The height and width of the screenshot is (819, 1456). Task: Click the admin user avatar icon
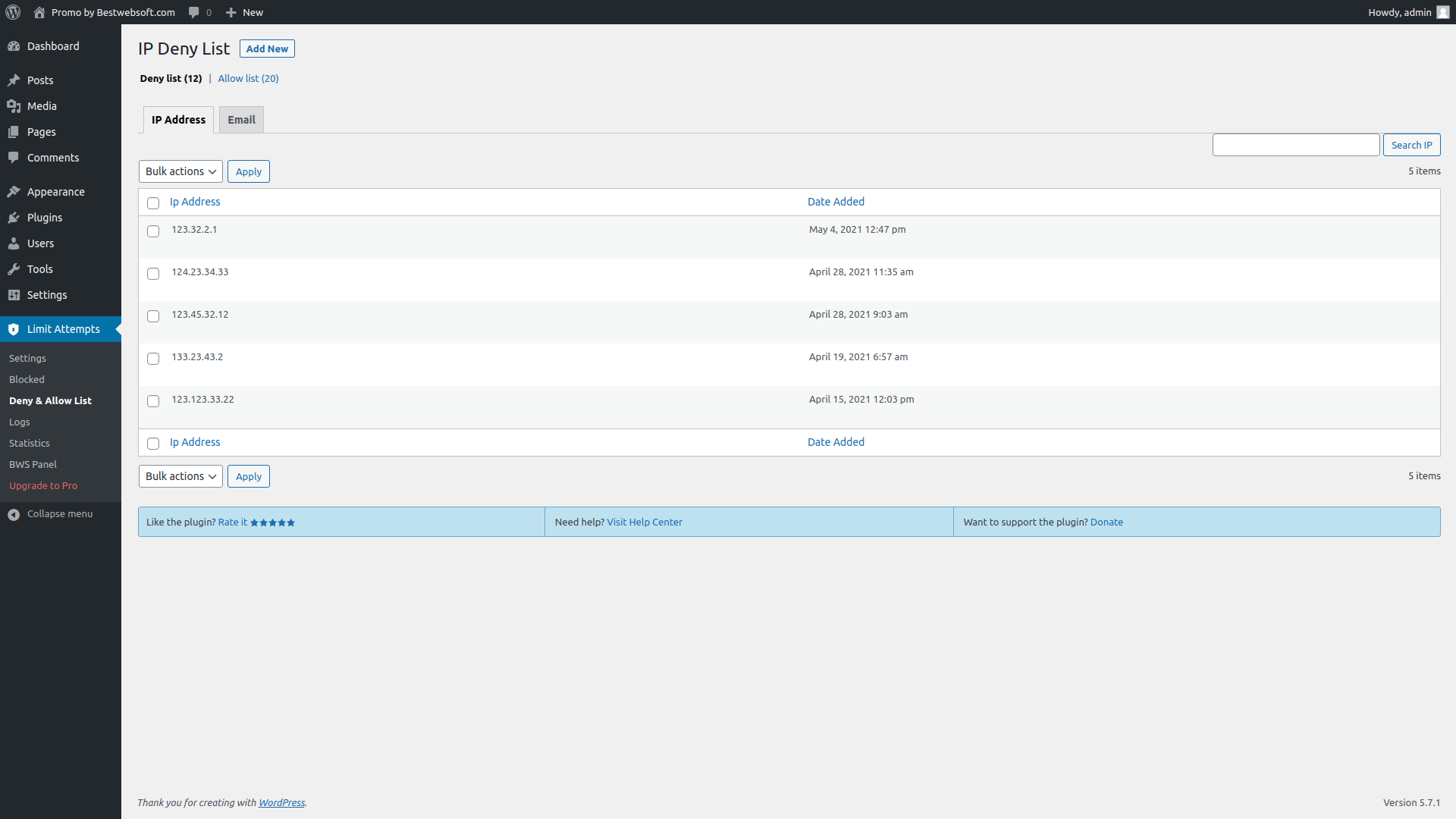[x=1443, y=12]
